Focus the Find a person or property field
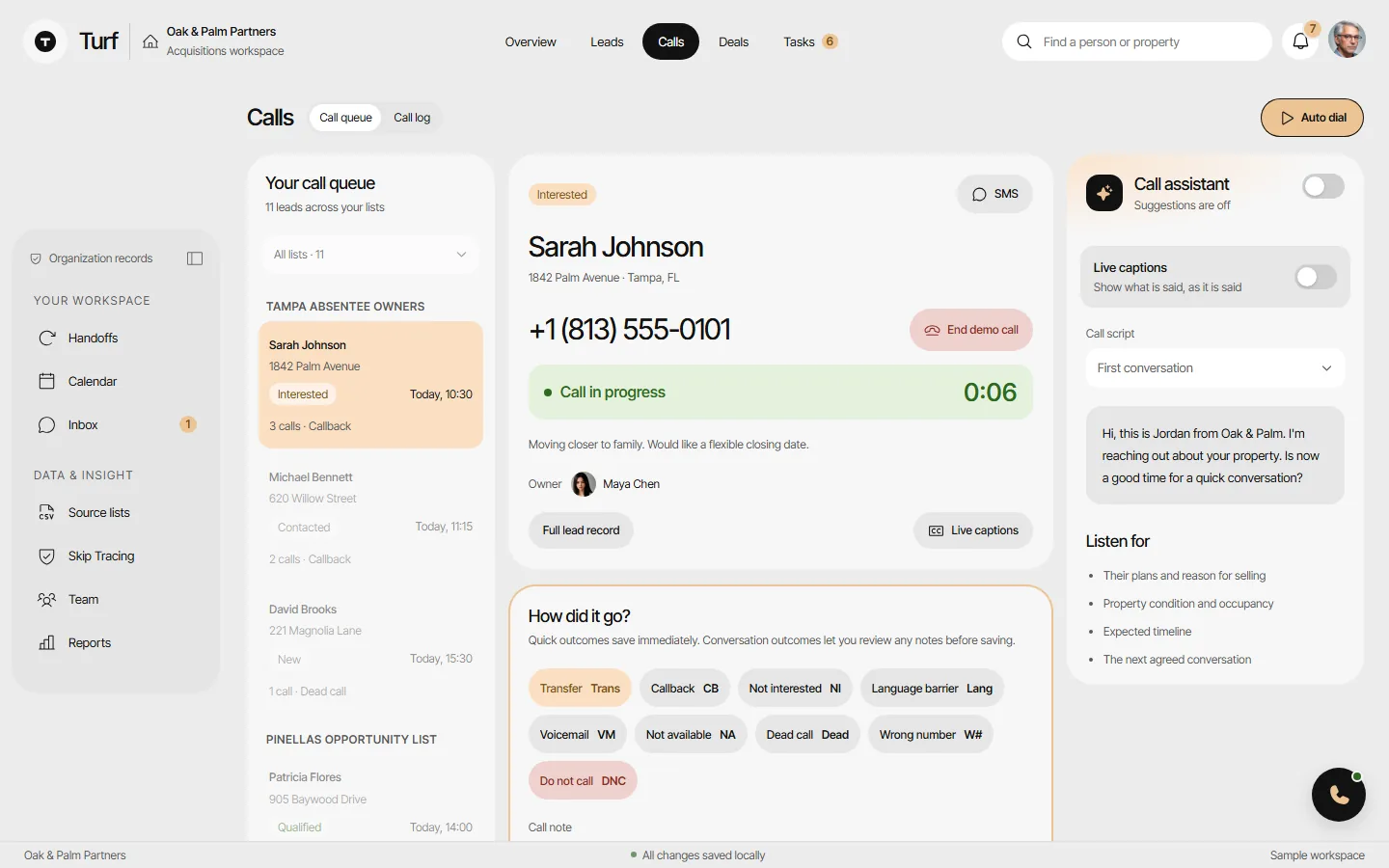This screenshot has width=1389, height=868. pyautogui.click(x=1137, y=41)
